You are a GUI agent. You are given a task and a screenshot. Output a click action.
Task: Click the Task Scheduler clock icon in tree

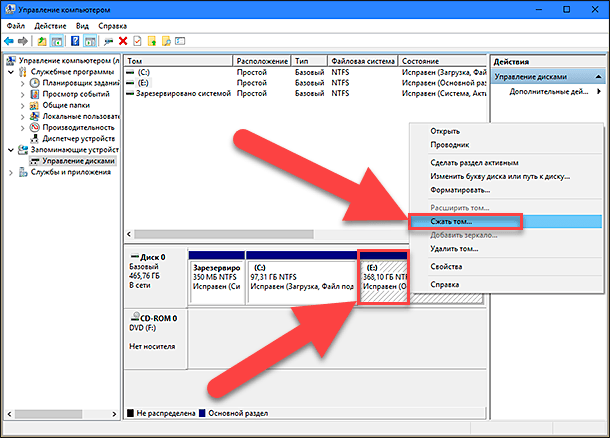tap(33, 84)
